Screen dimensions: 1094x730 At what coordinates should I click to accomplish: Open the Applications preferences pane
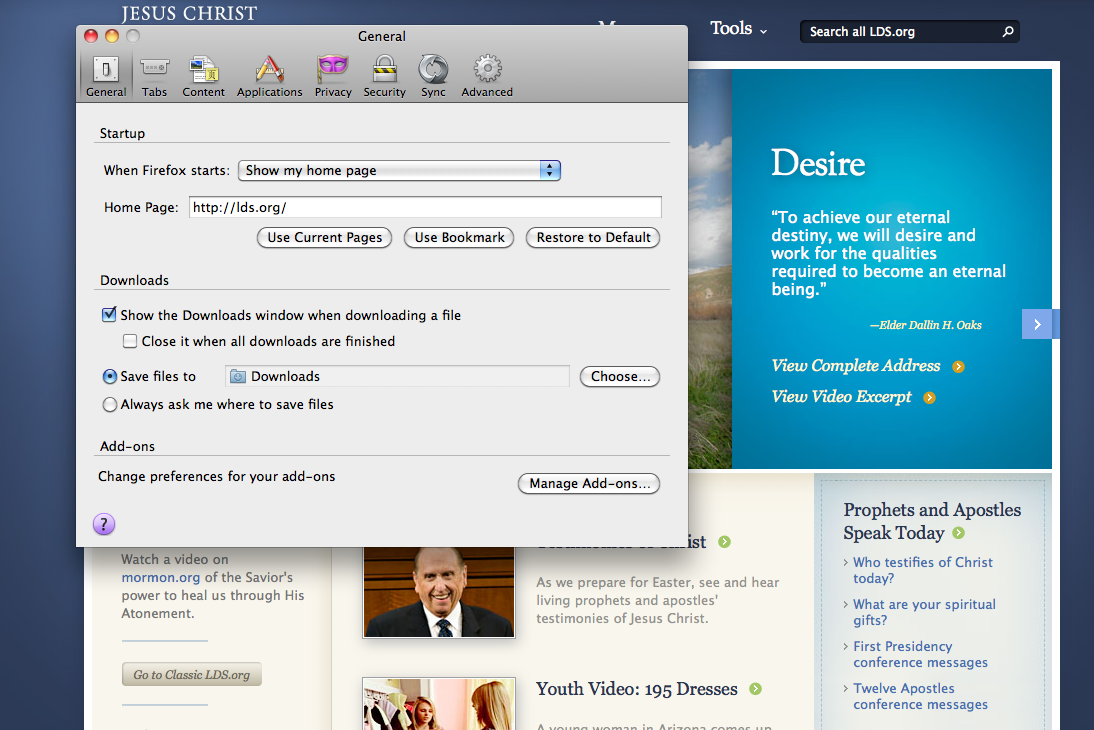(269, 76)
